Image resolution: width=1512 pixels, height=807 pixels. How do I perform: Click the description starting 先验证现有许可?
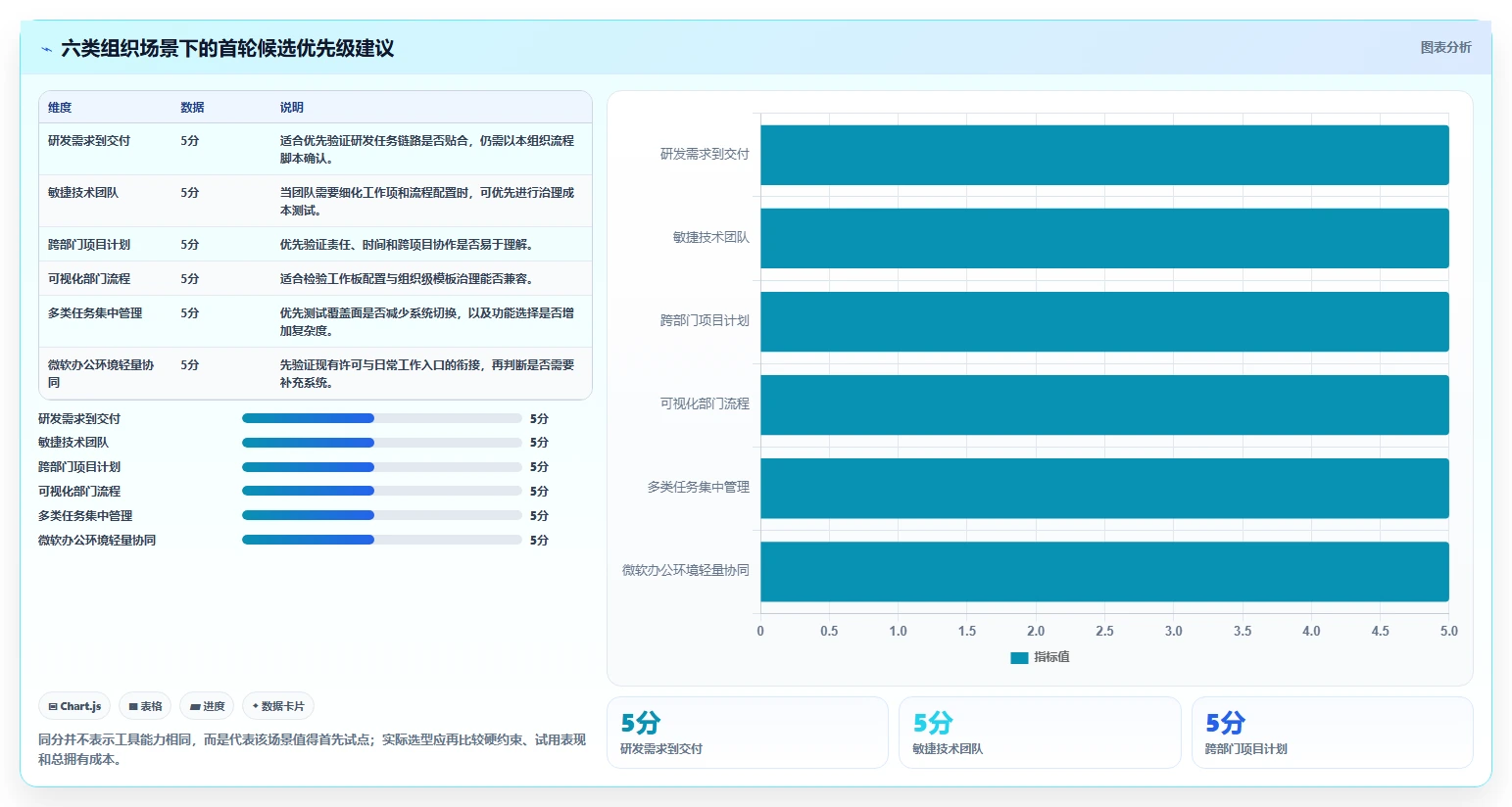tap(427, 374)
